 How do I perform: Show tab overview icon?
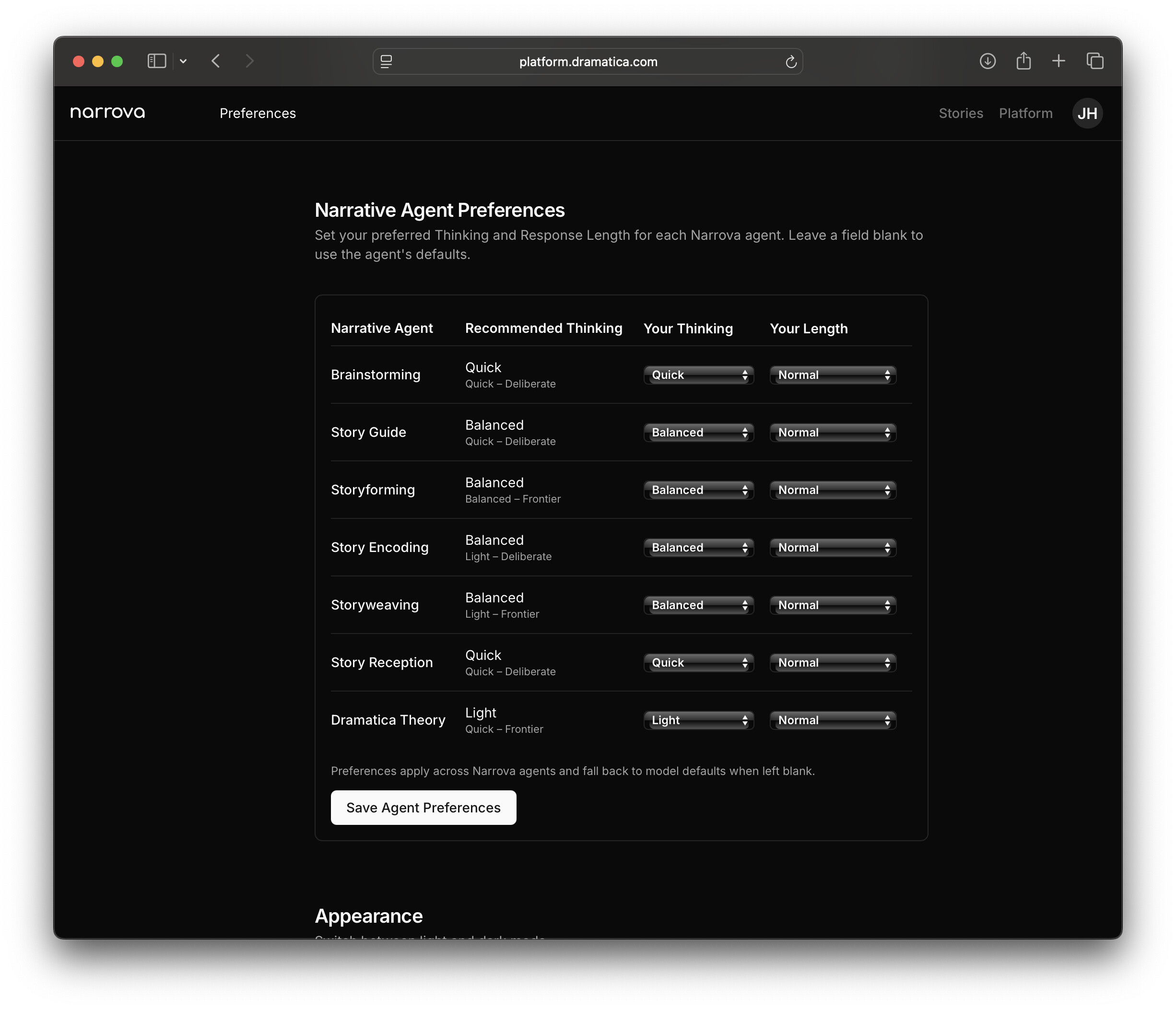coord(1095,61)
